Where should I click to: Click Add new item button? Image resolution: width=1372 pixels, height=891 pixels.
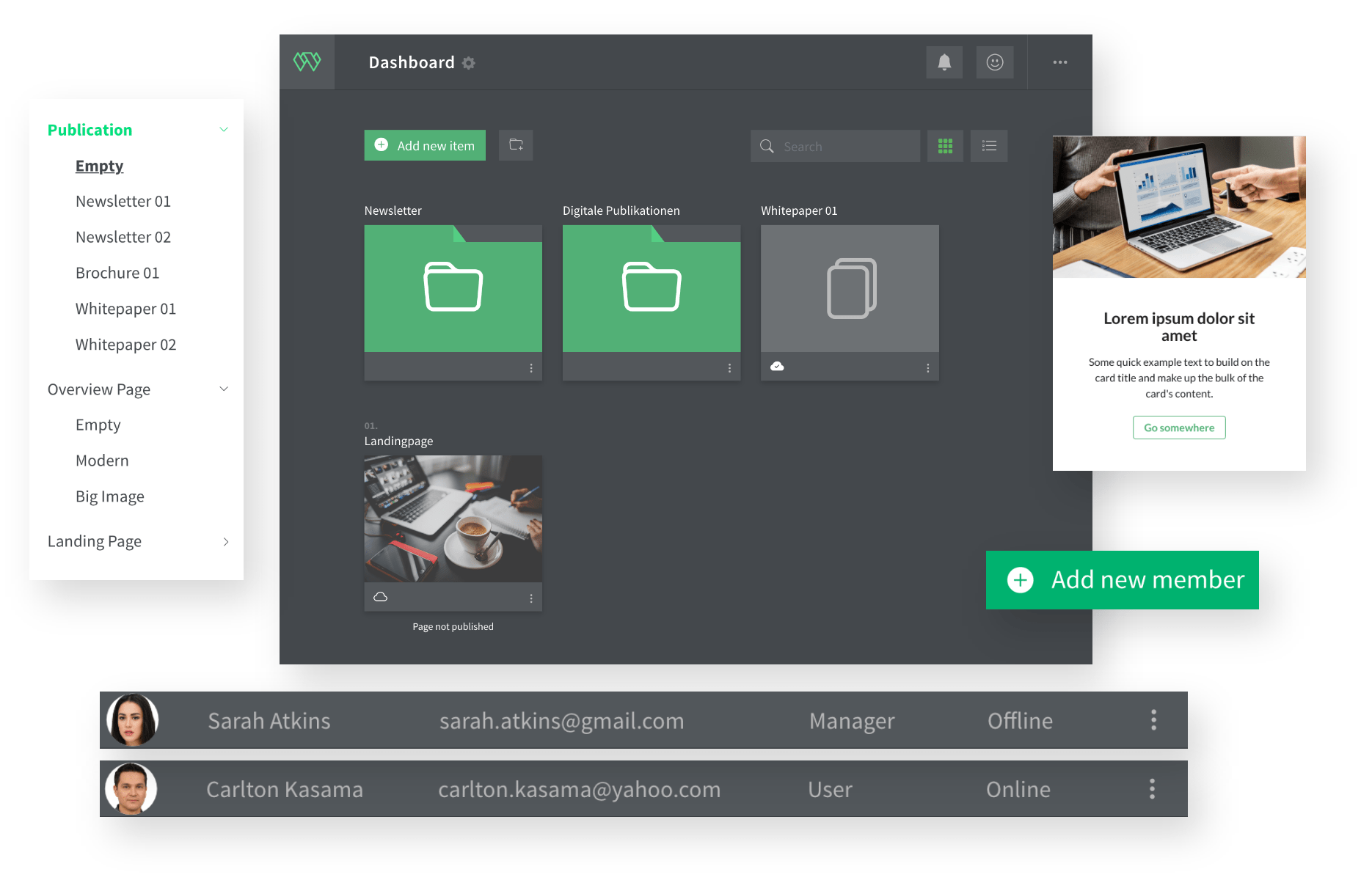tap(425, 145)
